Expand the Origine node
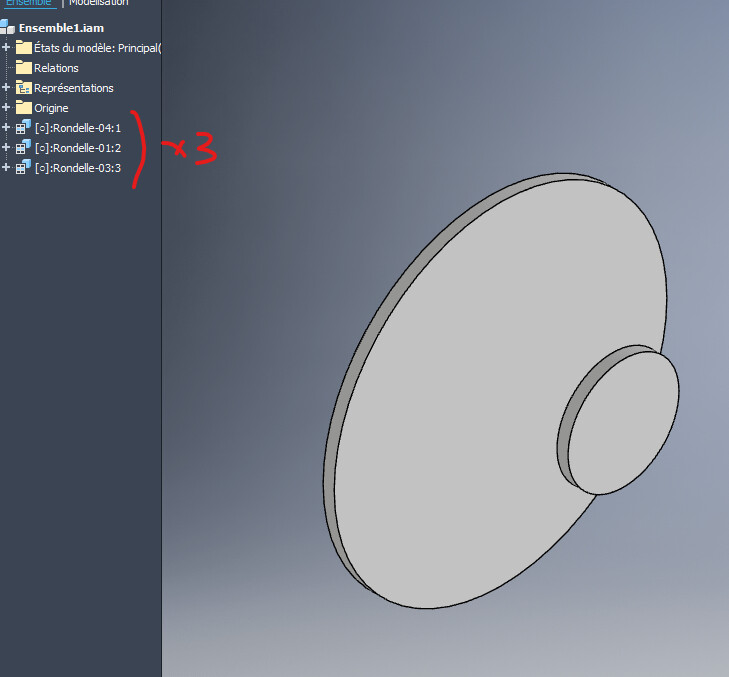The height and width of the screenshot is (677, 729). click(6, 108)
